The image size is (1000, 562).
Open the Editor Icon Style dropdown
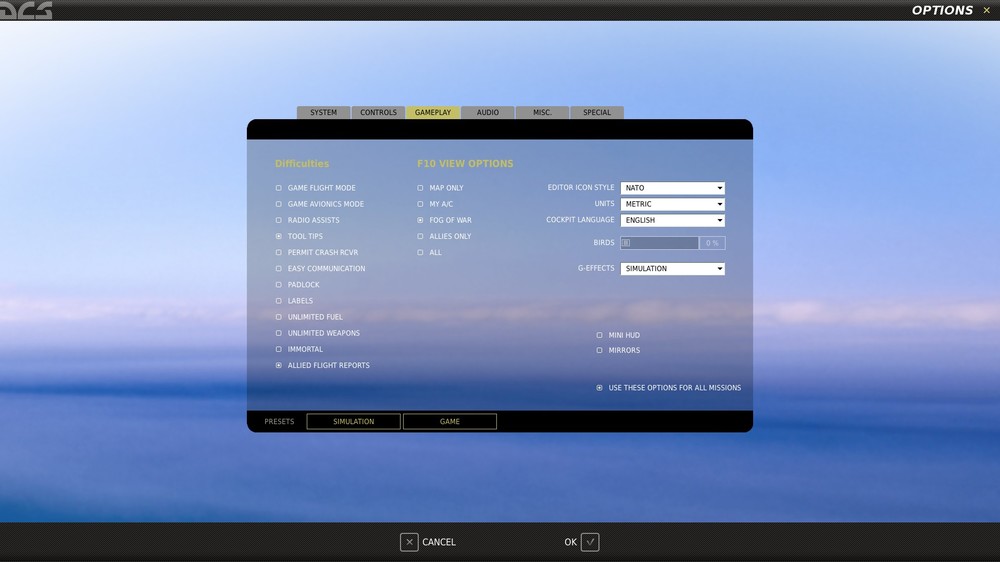pyautogui.click(x=673, y=188)
